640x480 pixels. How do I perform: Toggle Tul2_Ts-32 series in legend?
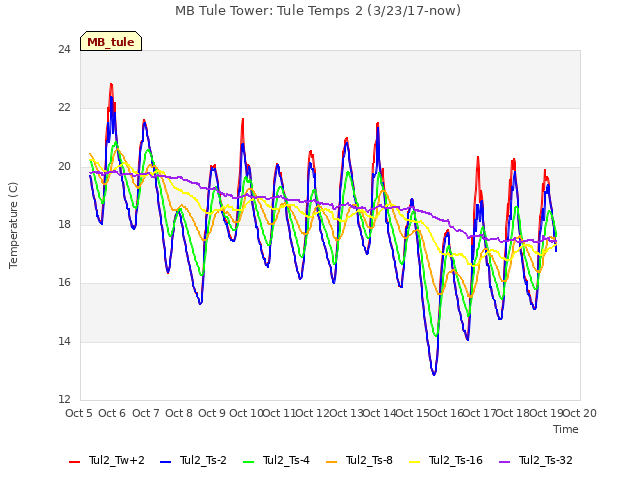[x=536, y=460]
